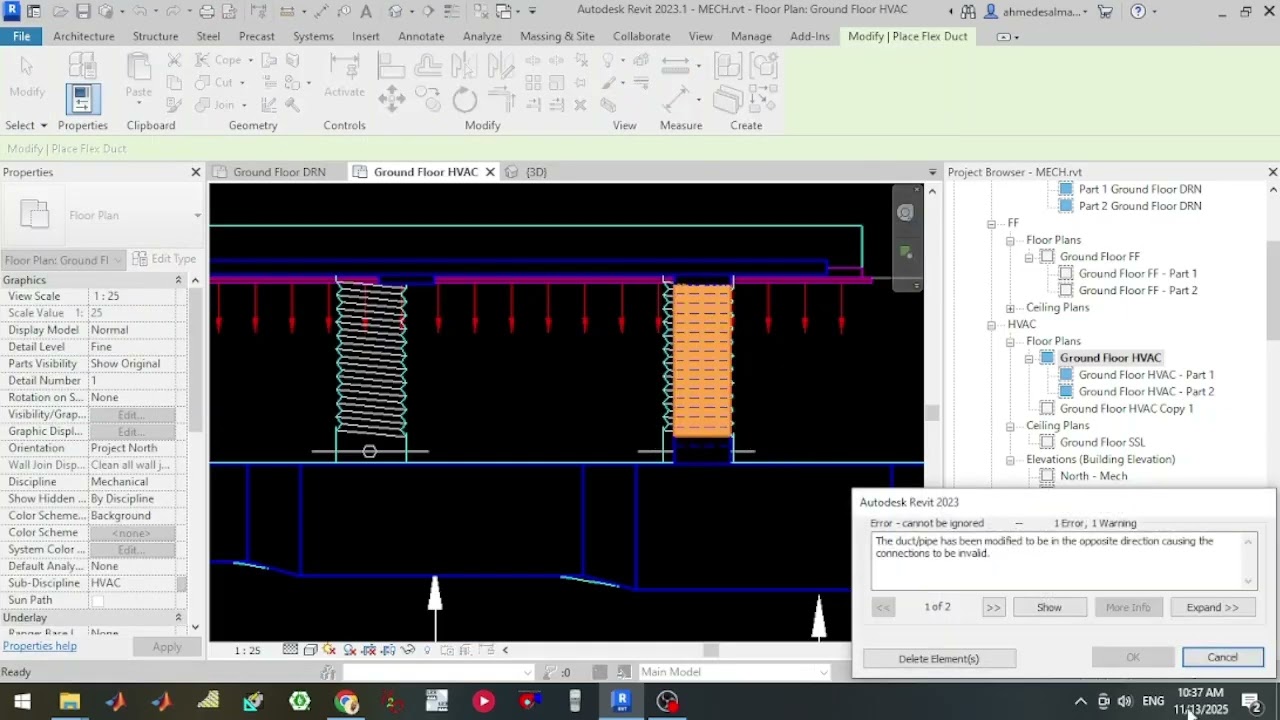Close the Ground Floor HVAC view tab
This screenshot has height=720, width=1280.
(490, 172)
